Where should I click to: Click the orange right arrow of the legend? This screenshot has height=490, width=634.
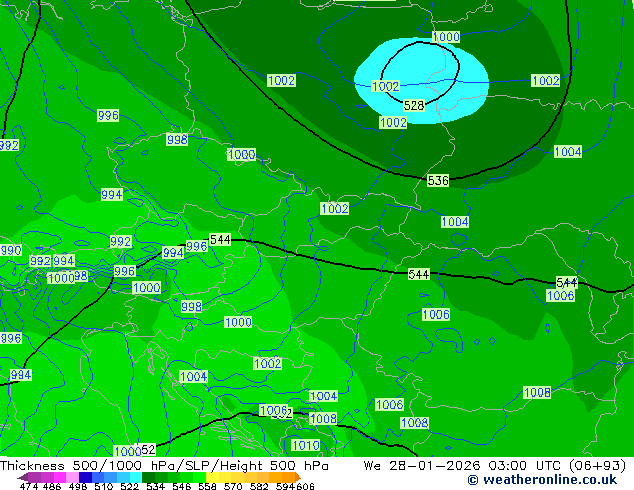point(298,477)
